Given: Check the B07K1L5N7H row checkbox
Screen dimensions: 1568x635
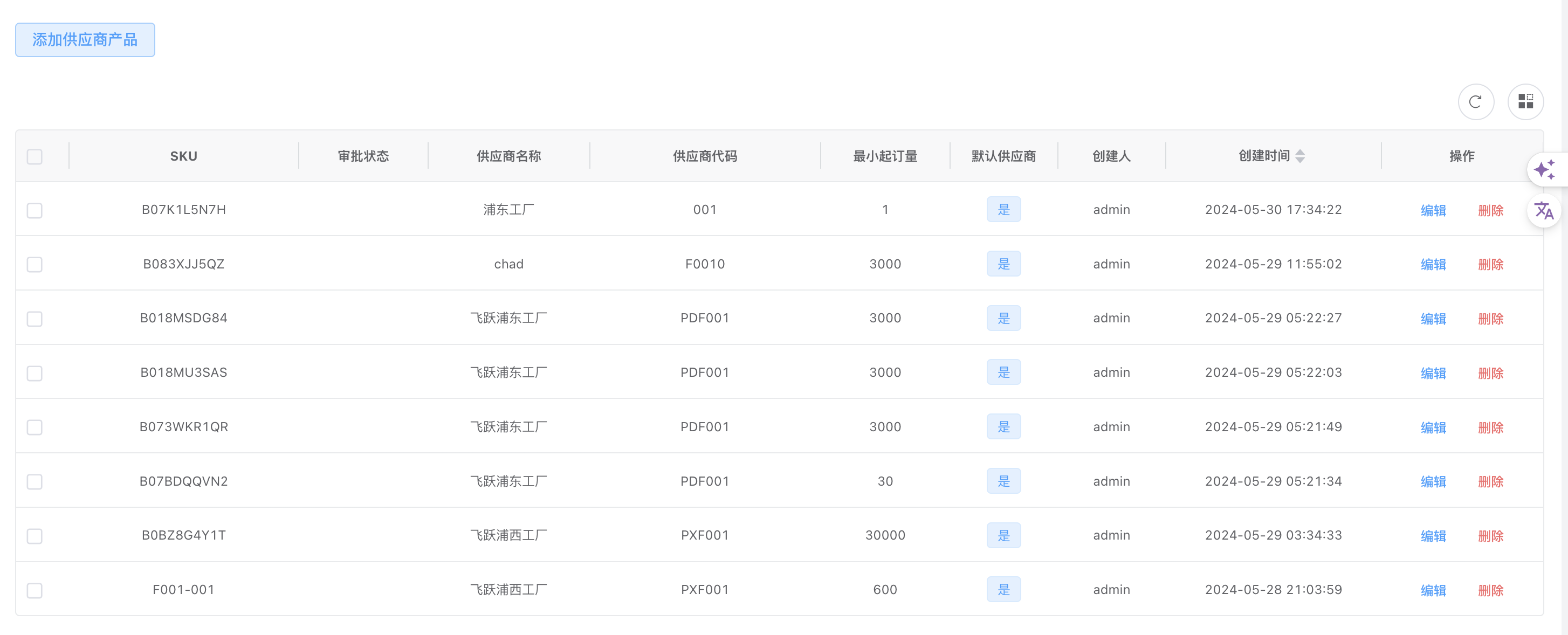Looking at the screenshot, I should click(x=35, y=210).
